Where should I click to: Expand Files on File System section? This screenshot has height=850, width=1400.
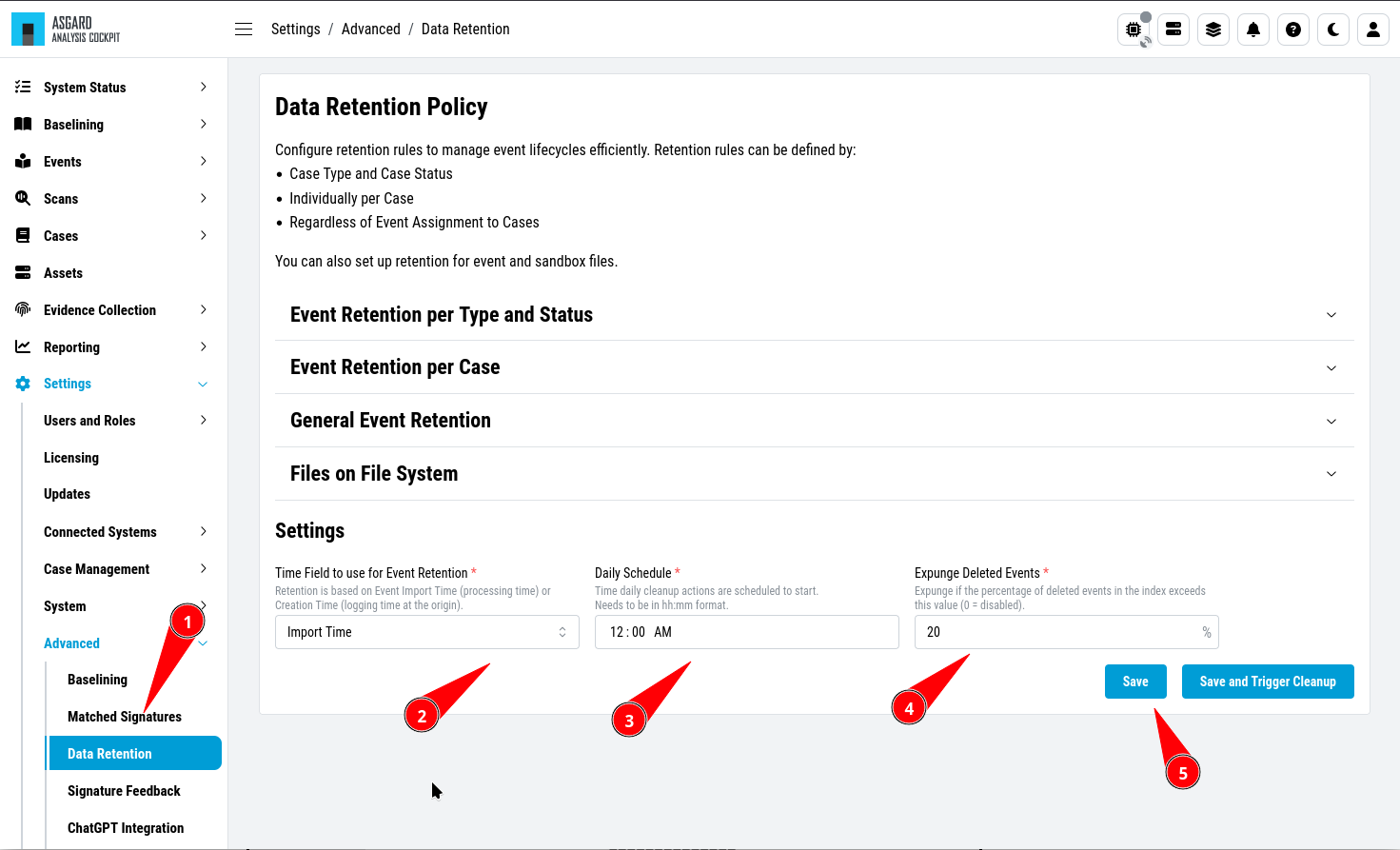point(815,474)
